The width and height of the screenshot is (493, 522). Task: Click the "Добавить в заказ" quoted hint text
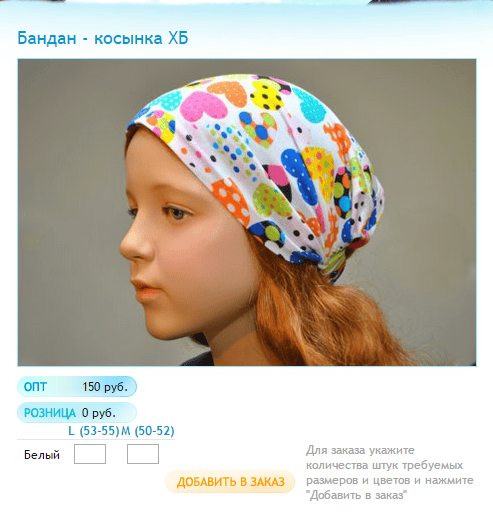pyautogui.click(x=356, y=495)
